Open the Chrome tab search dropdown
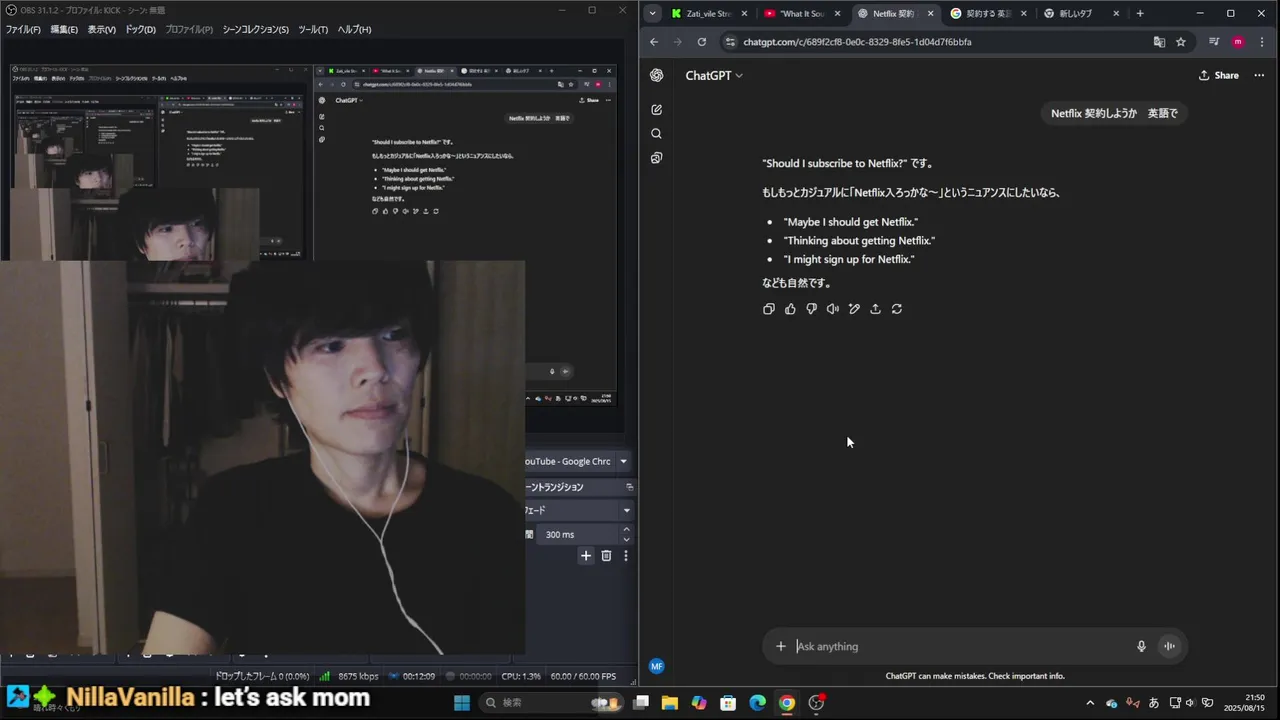 point(653,13)
